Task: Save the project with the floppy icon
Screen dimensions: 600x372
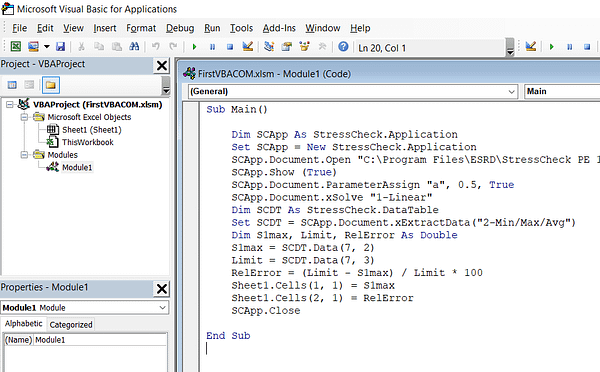Action: click(x=60, y=47)
